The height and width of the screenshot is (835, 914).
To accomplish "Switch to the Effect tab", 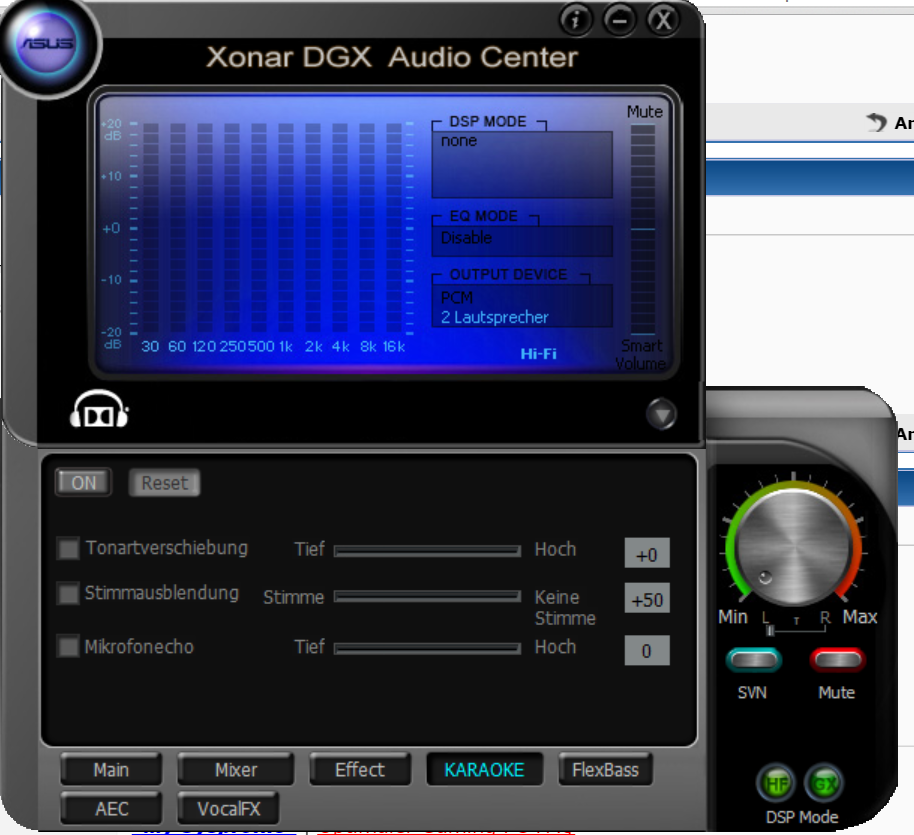I will [x=360, y=770].
